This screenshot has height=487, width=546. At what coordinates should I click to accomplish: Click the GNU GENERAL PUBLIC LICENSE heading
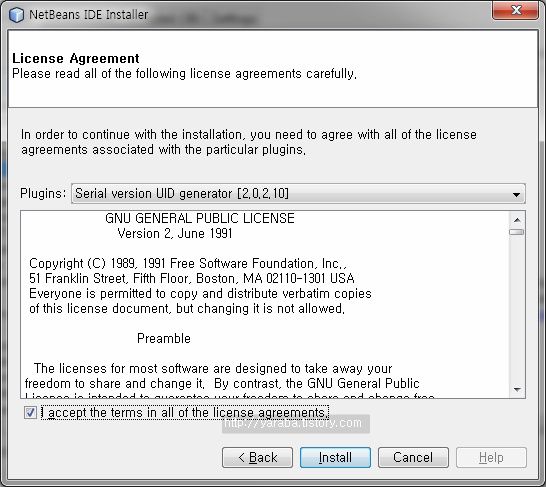[200, 218]
